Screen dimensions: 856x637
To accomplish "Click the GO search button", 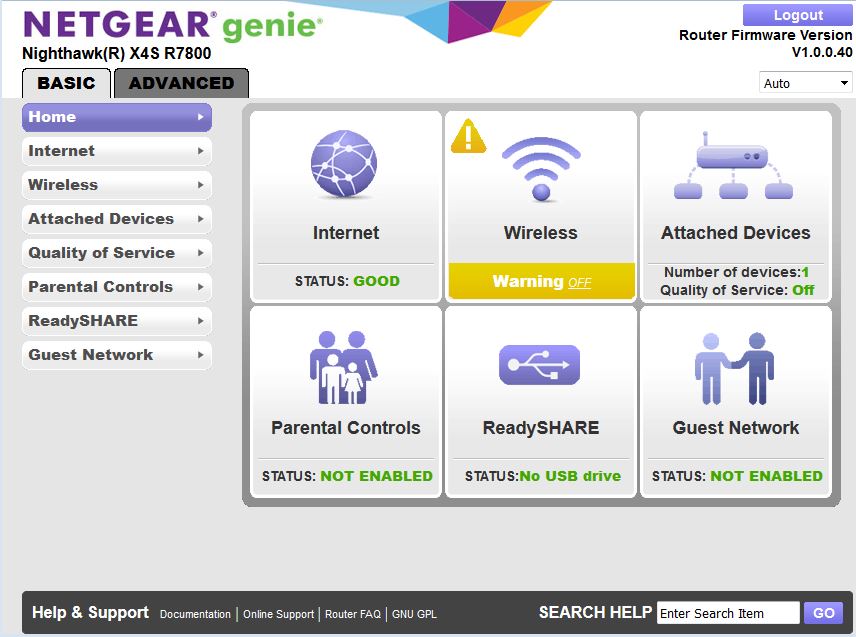I will 823,613.
